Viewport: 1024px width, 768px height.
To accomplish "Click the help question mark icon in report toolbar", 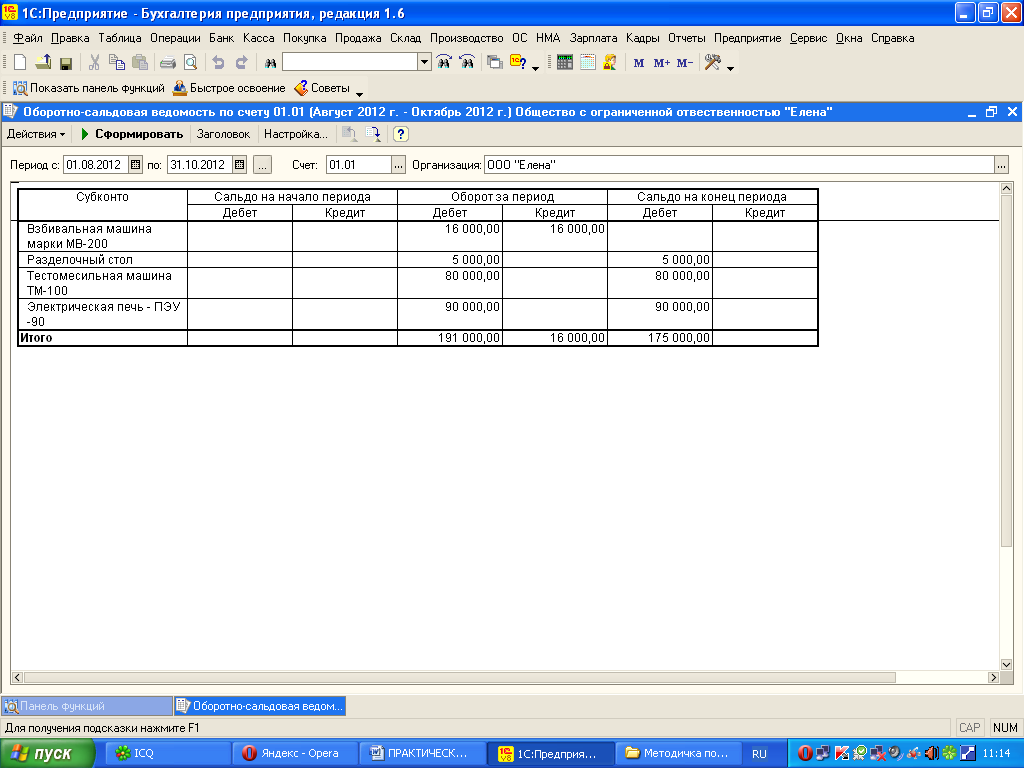I will pos(401,134).
